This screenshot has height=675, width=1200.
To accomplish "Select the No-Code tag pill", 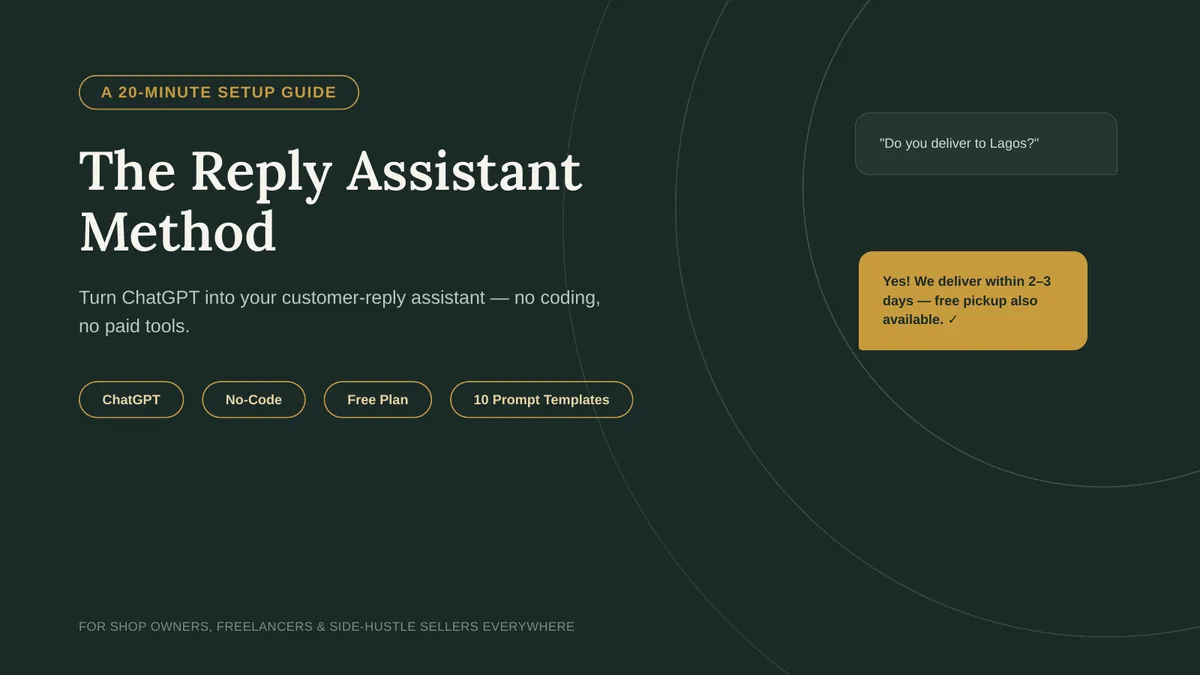I will pyautogui.click(x=253, y=399).
